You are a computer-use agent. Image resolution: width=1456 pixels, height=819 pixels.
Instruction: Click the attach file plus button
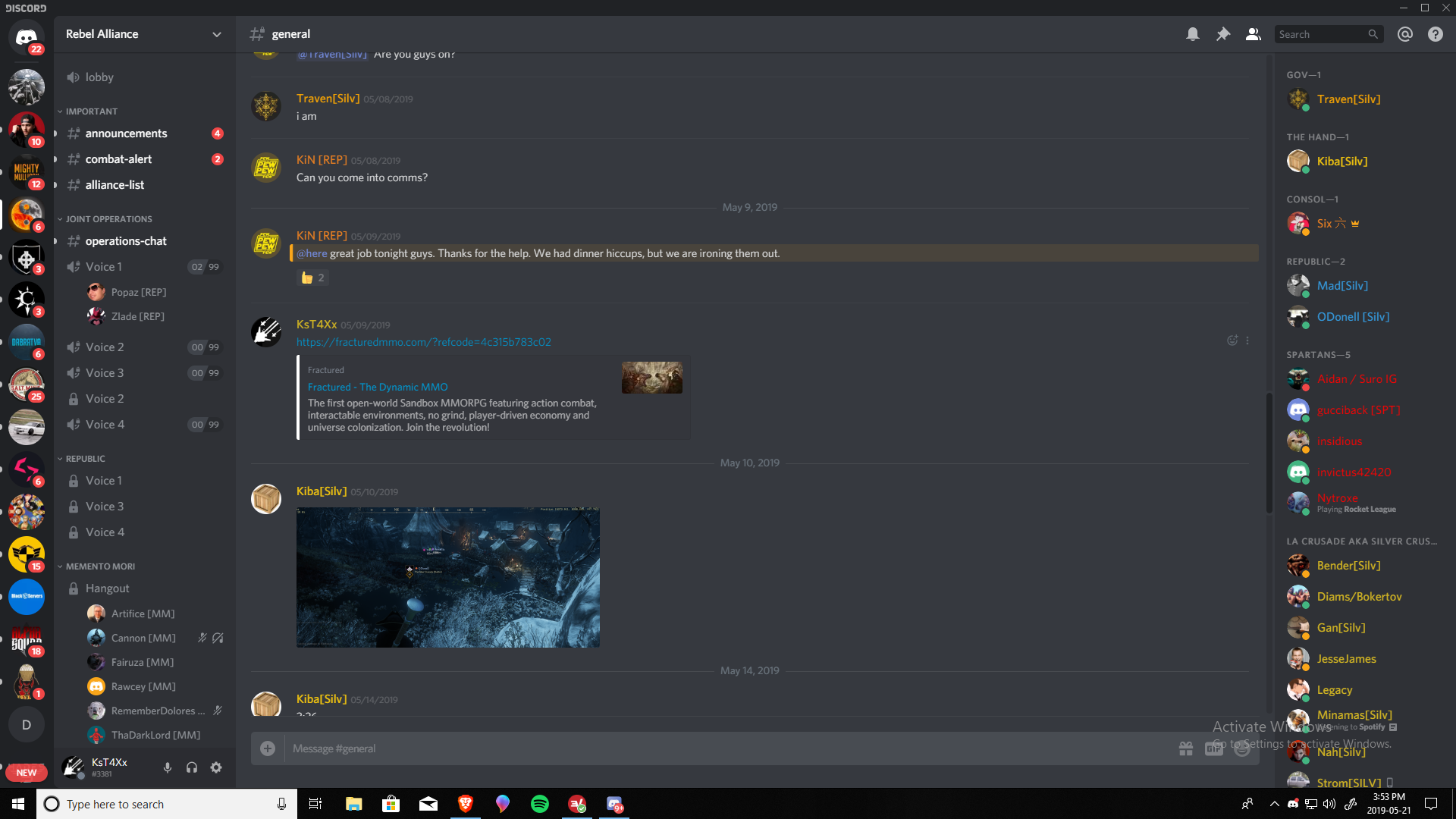click(x=268, y=748)
